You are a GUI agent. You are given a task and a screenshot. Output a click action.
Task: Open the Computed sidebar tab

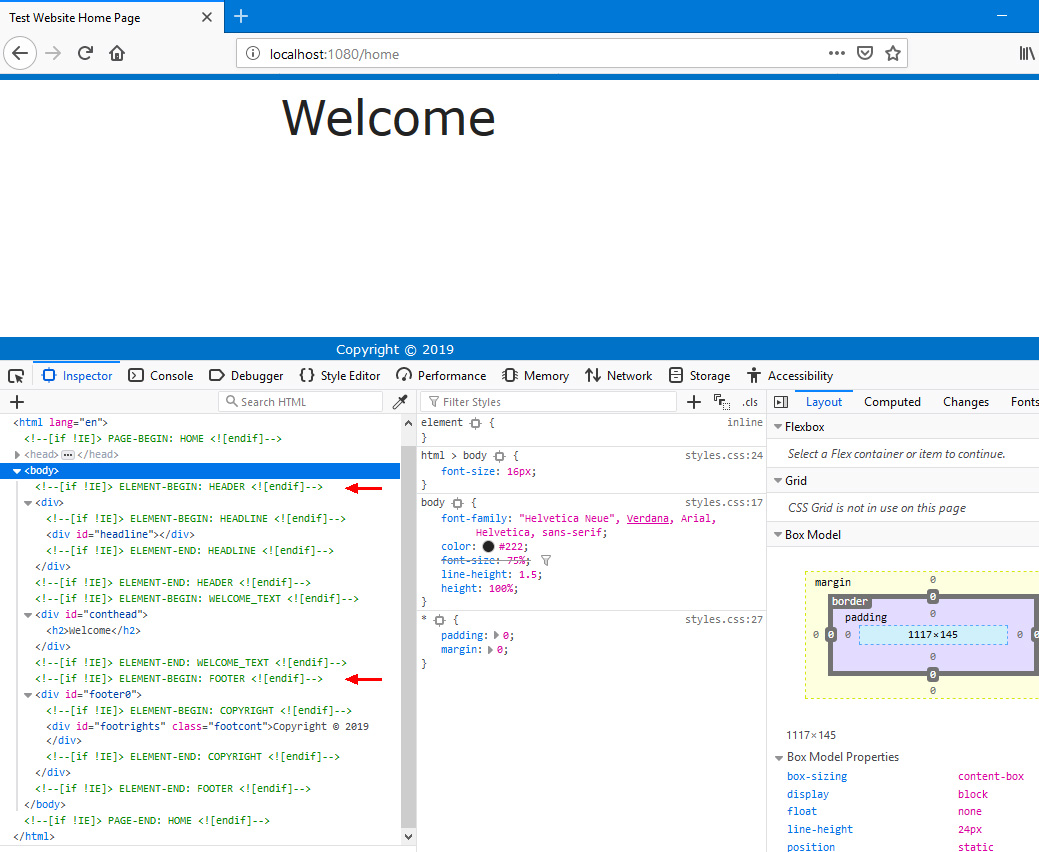pyautogui.click(x=892, y=402)
